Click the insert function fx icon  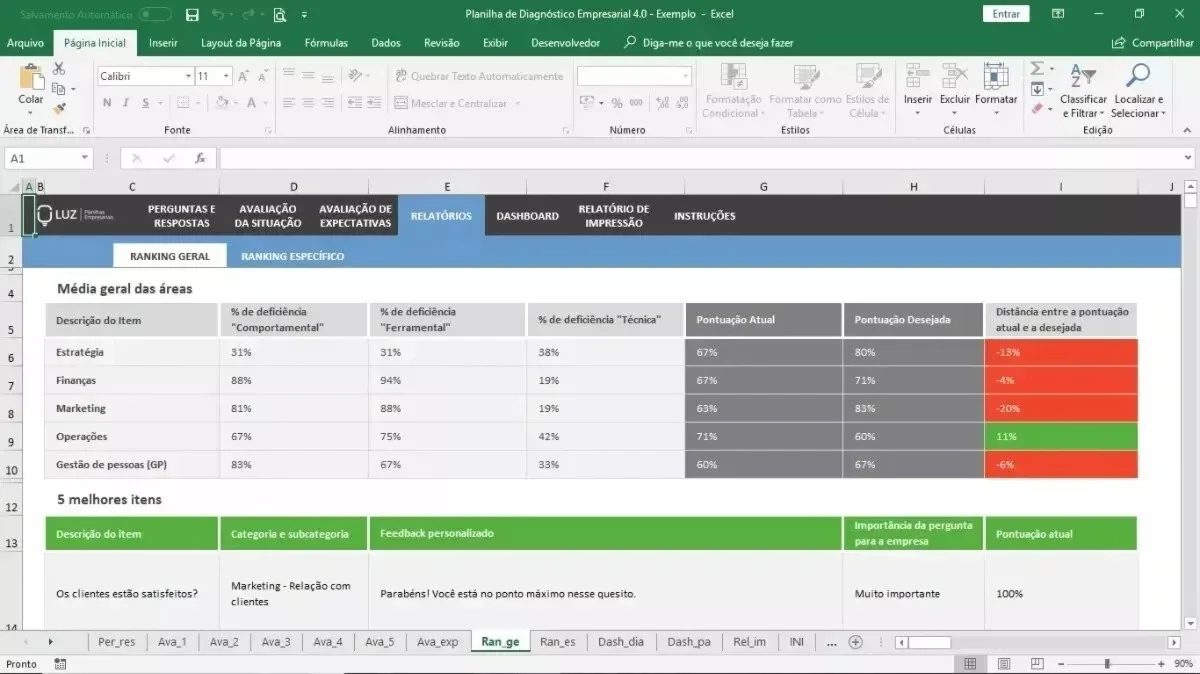200,158
